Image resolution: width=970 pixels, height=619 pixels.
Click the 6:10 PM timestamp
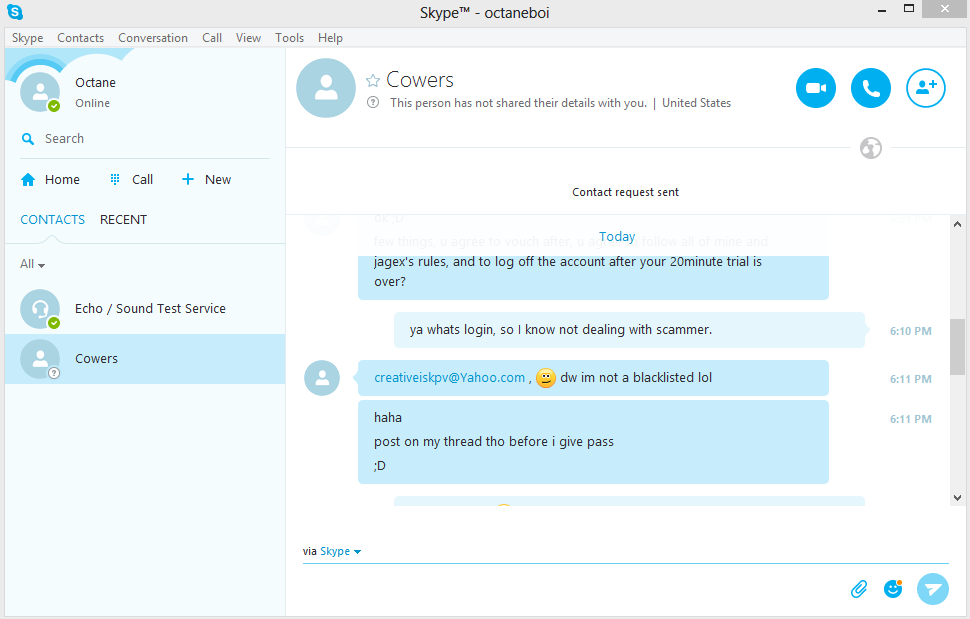(x=911, y=331)
